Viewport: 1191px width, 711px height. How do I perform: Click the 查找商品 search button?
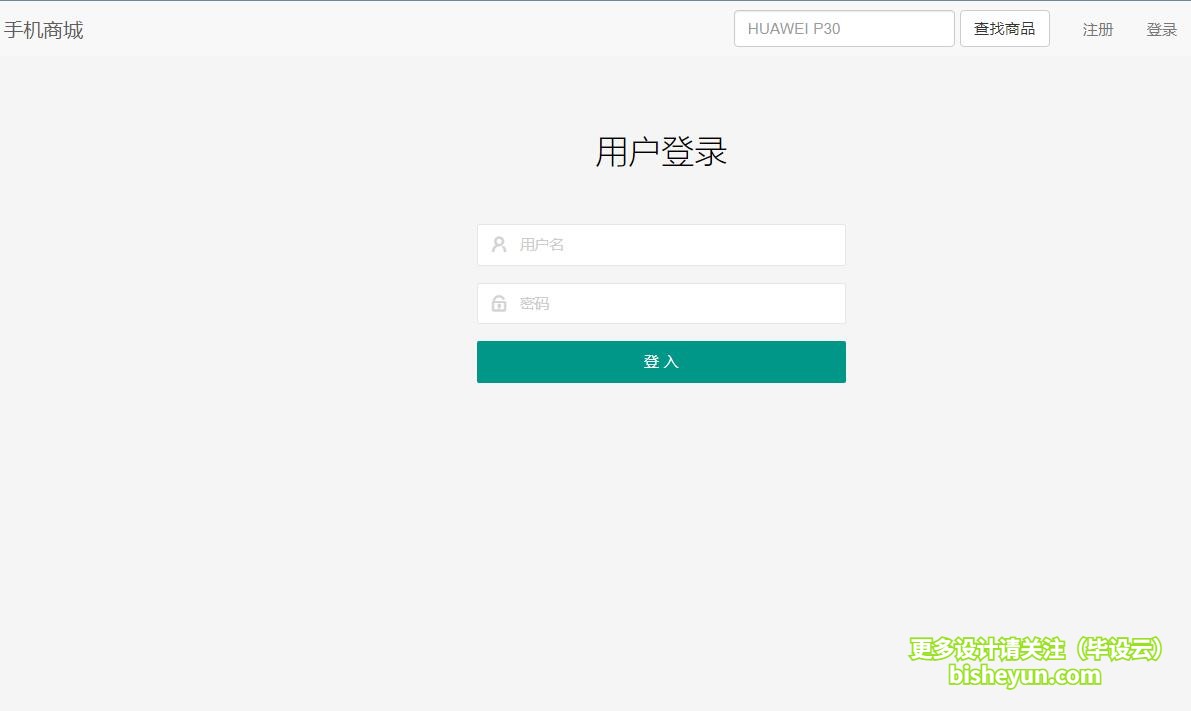(1004, 29)
